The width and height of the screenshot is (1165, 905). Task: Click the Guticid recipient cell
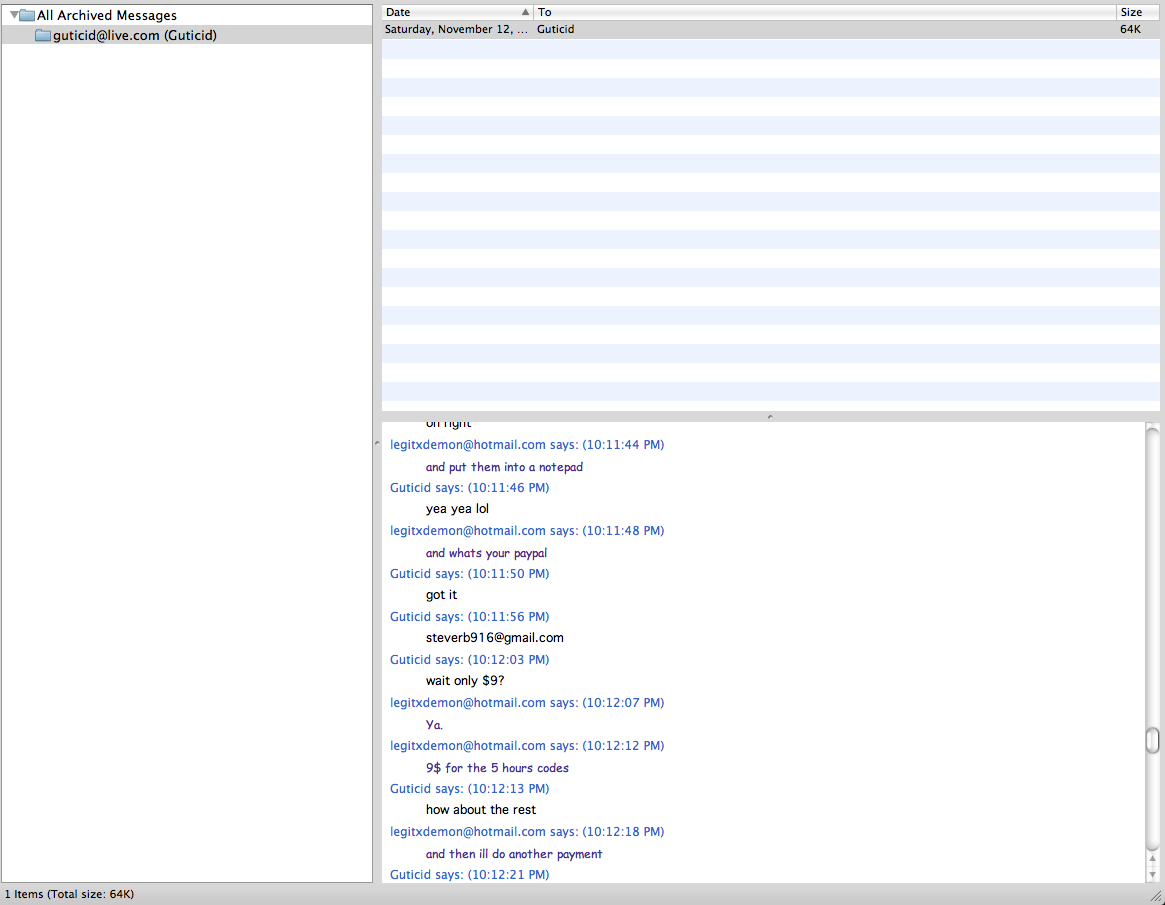tap(556, 29)
